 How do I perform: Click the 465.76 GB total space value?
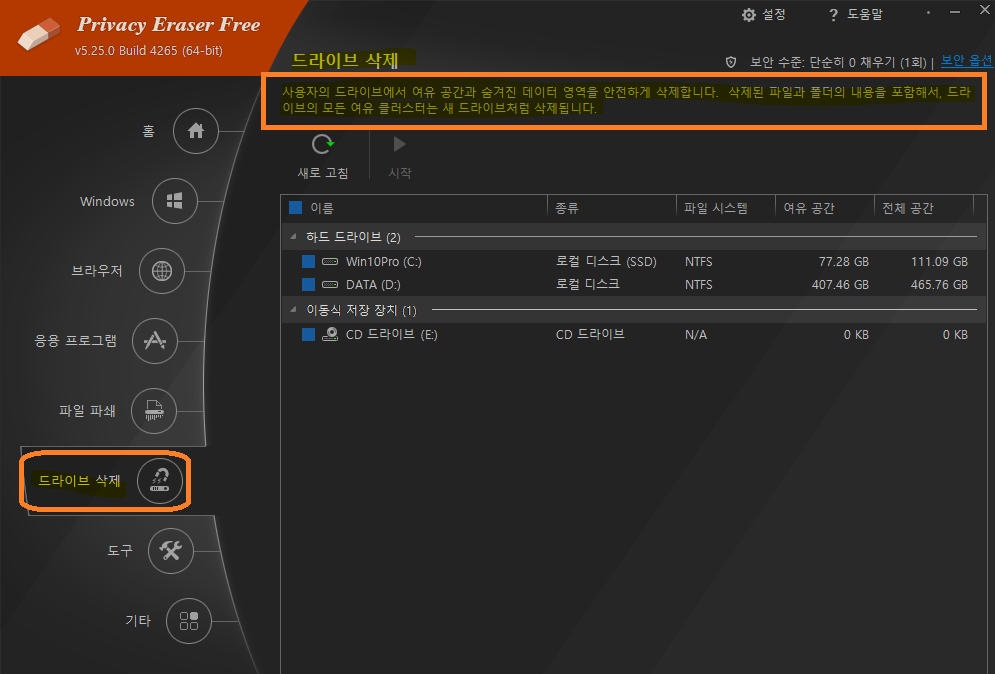939,284
